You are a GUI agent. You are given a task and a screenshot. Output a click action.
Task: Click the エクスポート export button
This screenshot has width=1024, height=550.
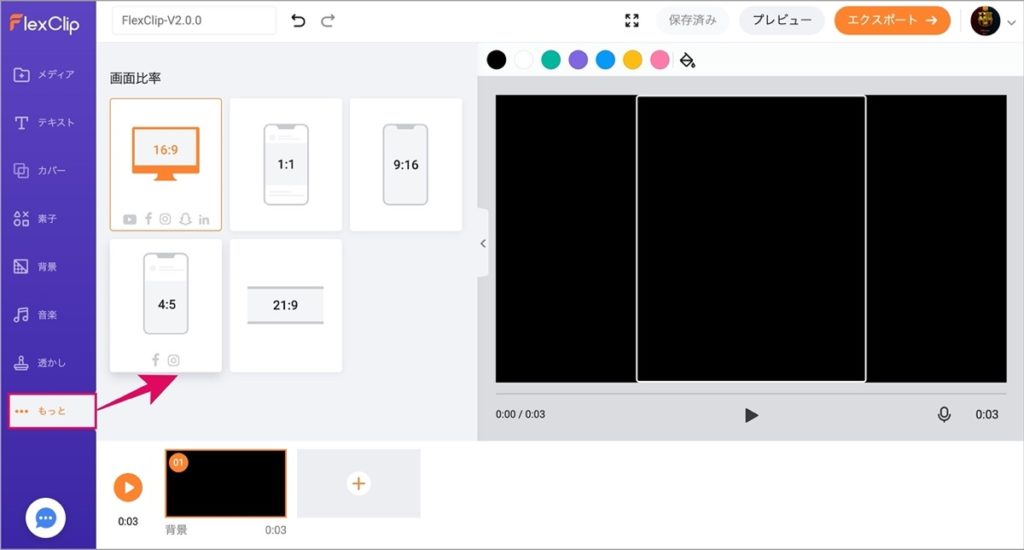[892, 20]
